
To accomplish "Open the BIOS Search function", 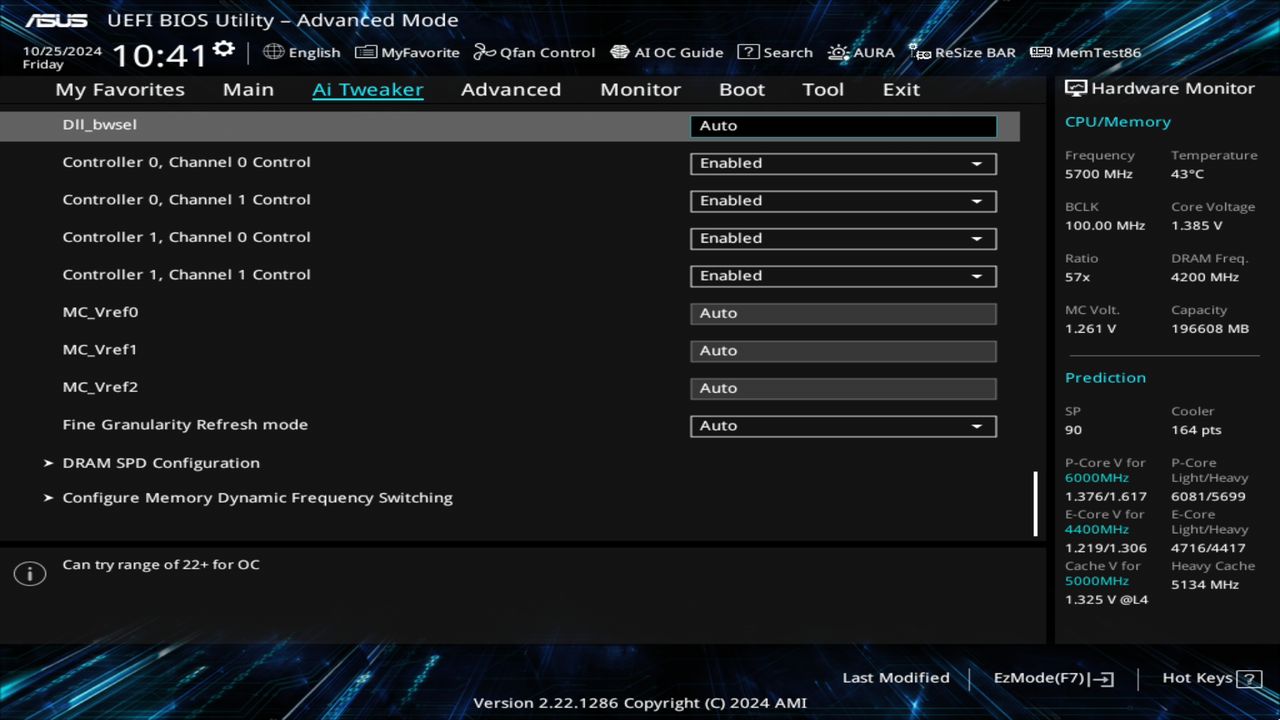I will tap(775, 52).
